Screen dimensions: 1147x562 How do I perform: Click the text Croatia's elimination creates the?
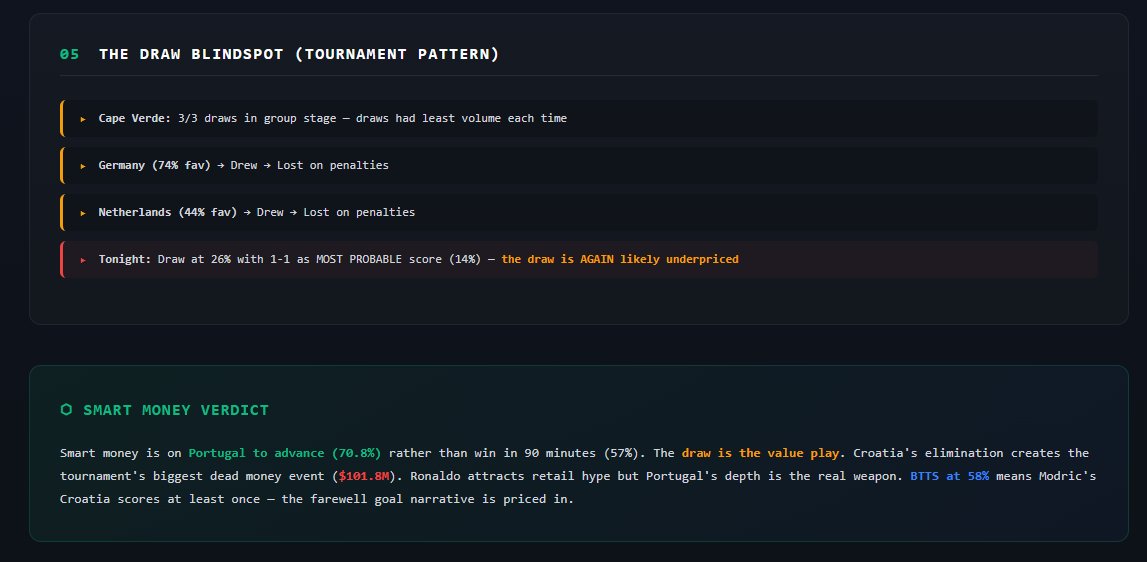click(971, 453)
